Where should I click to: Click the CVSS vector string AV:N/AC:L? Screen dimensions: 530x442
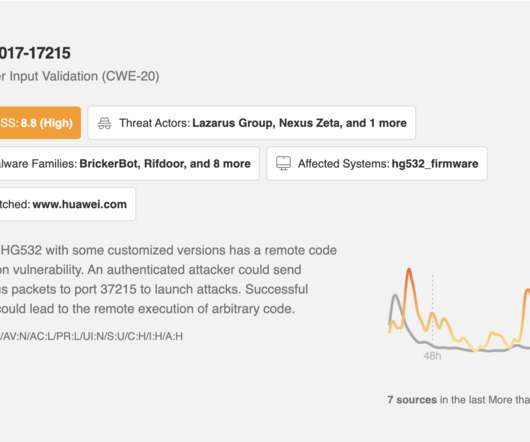point(91,336)
